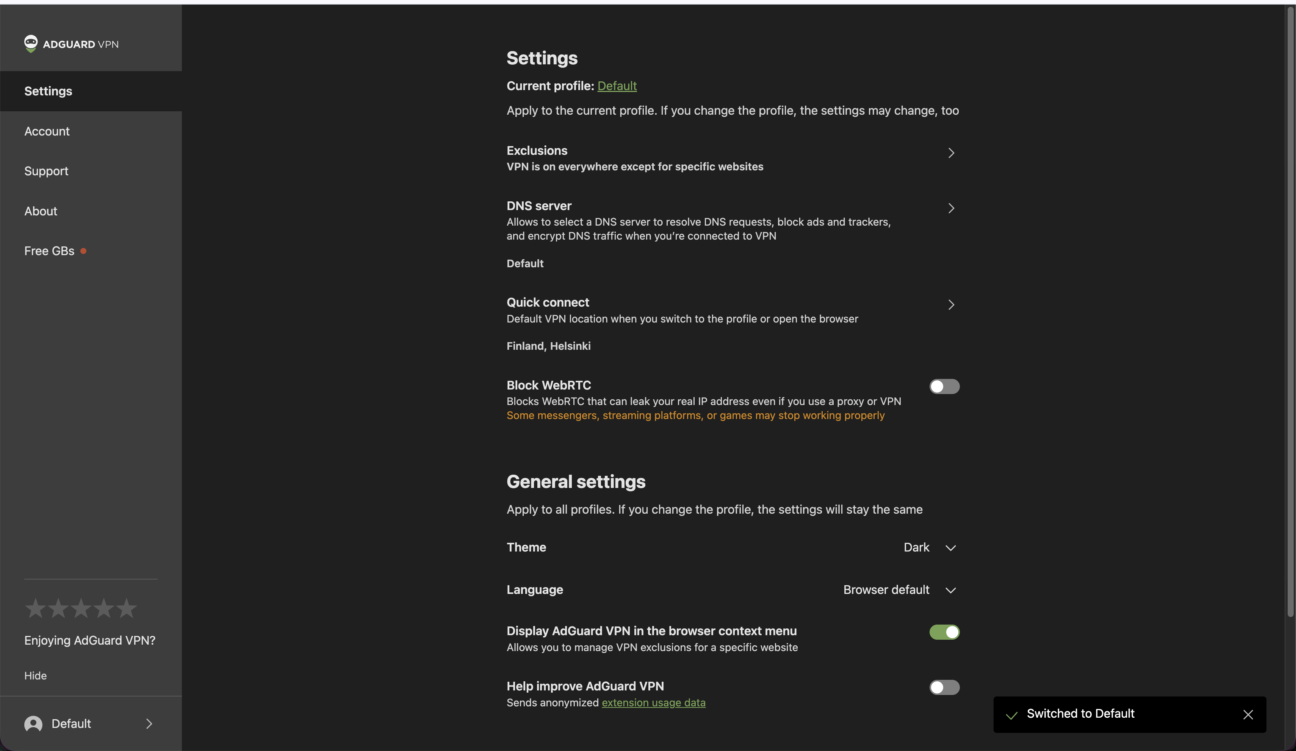This screenshot has height=751, width=1296.
Task: Click the General settings heading
Action: [576, 482]
